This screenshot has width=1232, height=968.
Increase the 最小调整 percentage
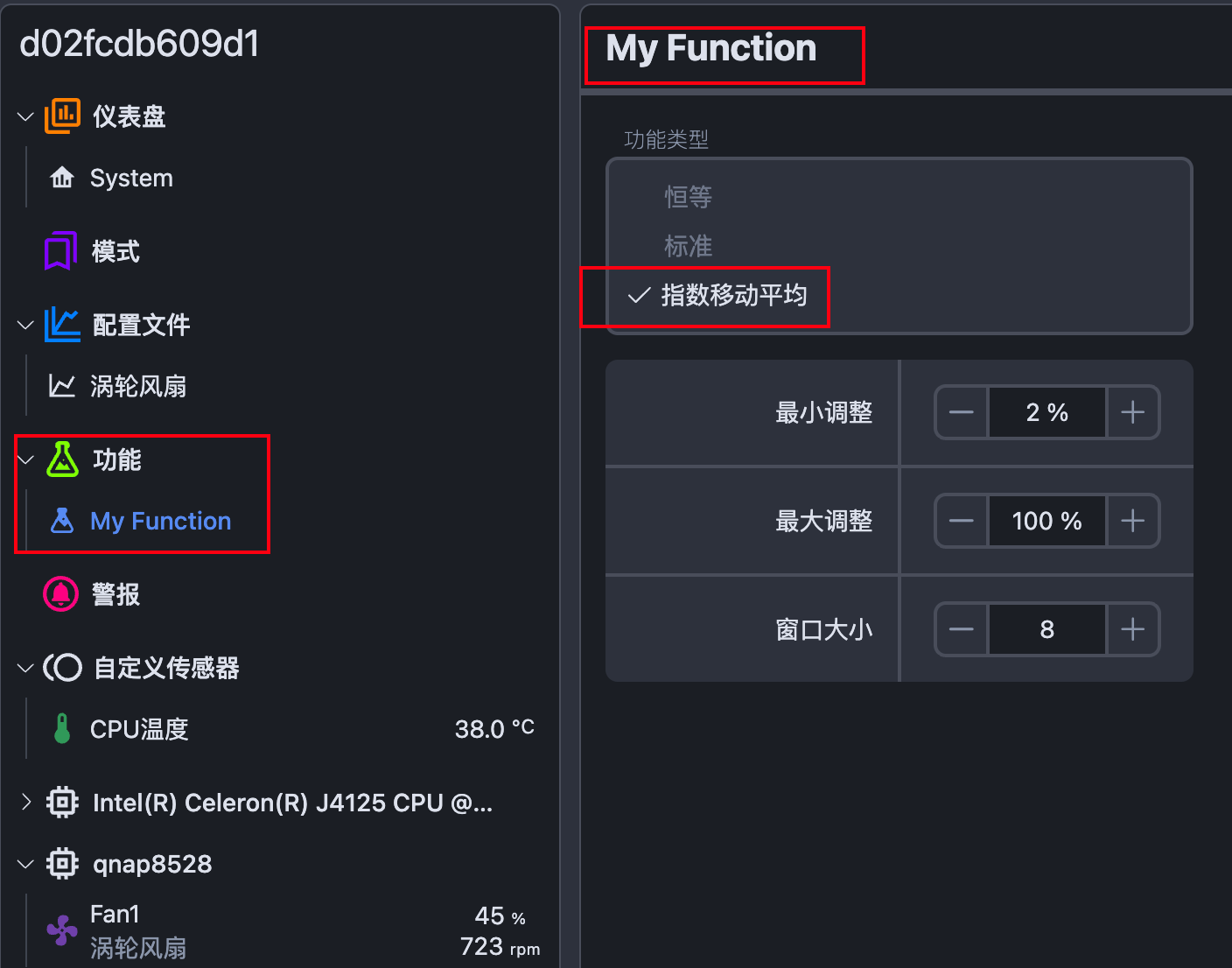[1133, 412]
